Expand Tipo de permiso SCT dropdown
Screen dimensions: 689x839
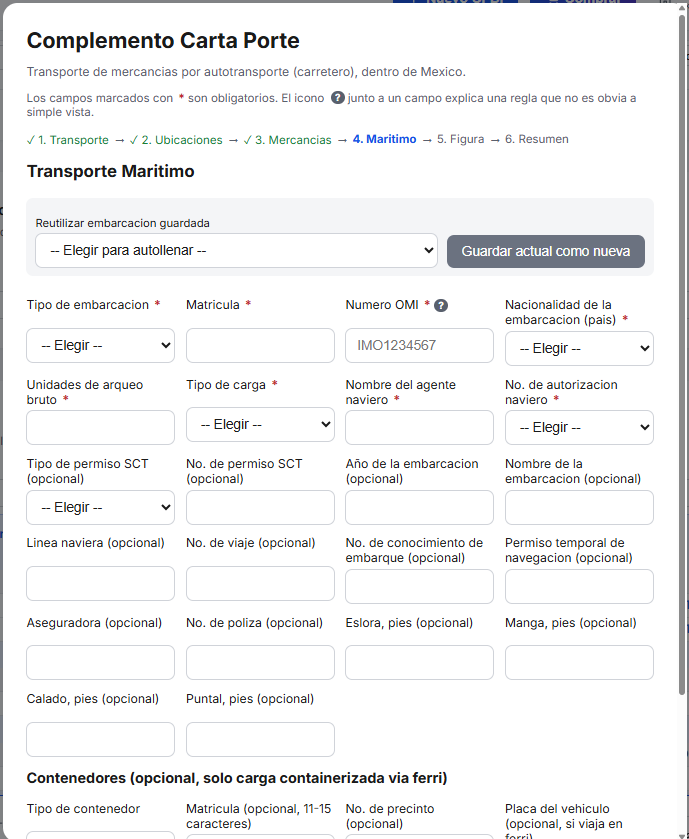pyautogui.click(x=101, y=507)
